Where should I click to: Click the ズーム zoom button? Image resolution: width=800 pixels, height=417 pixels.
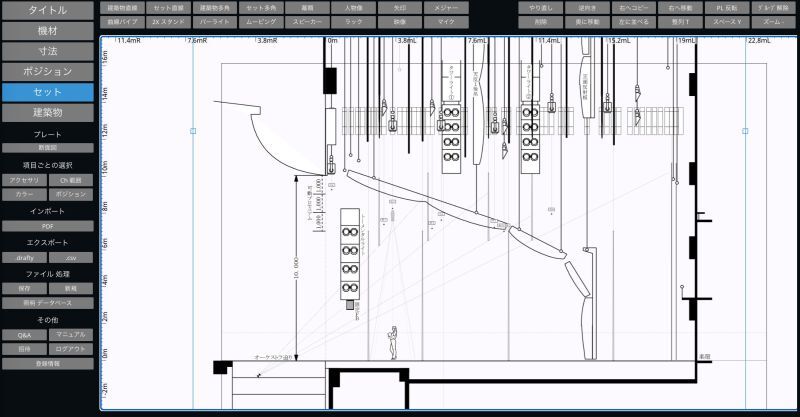click(773, 21)
